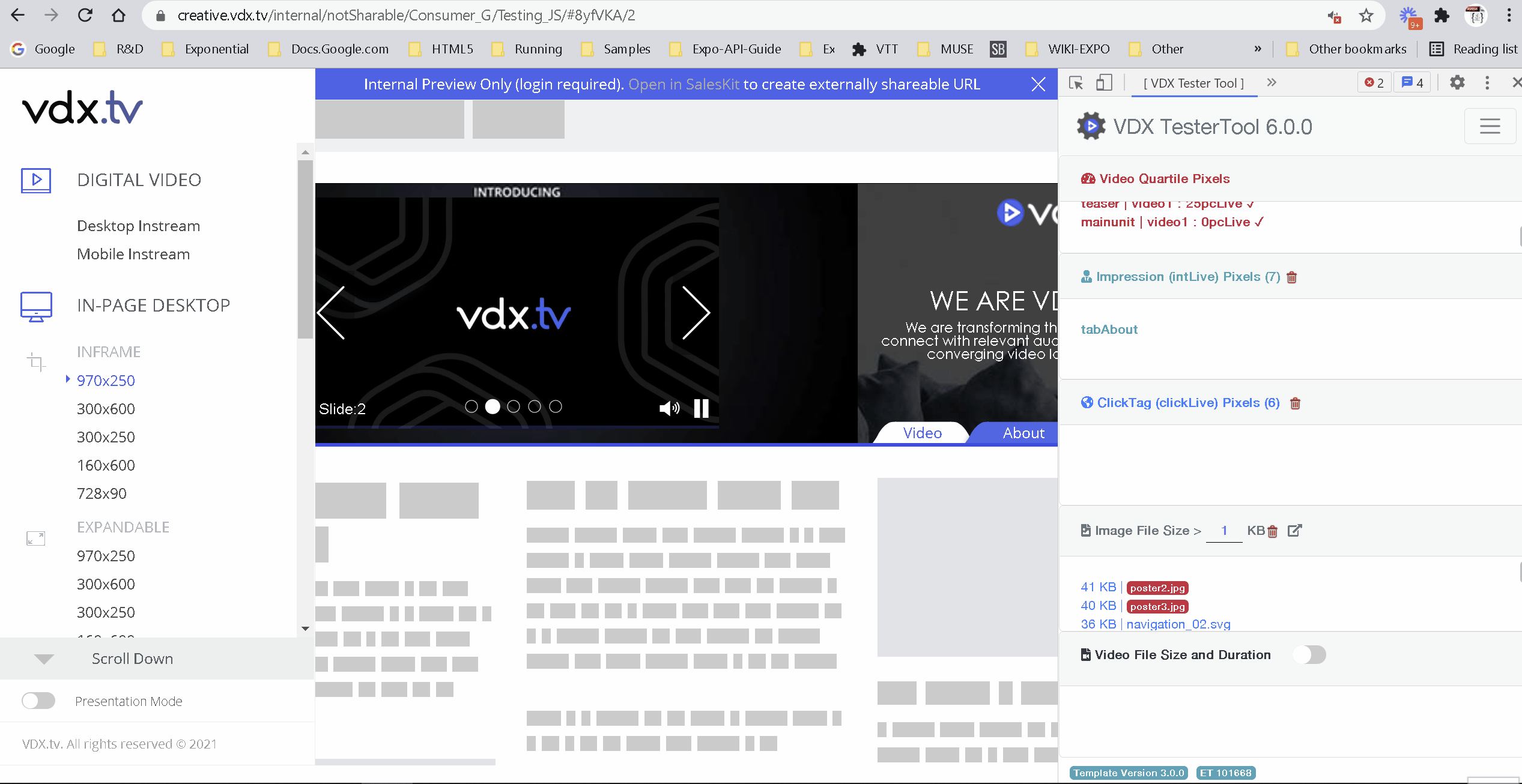
Task: Bookmark this page with star icon
Action: click(x=1366, y=16)
